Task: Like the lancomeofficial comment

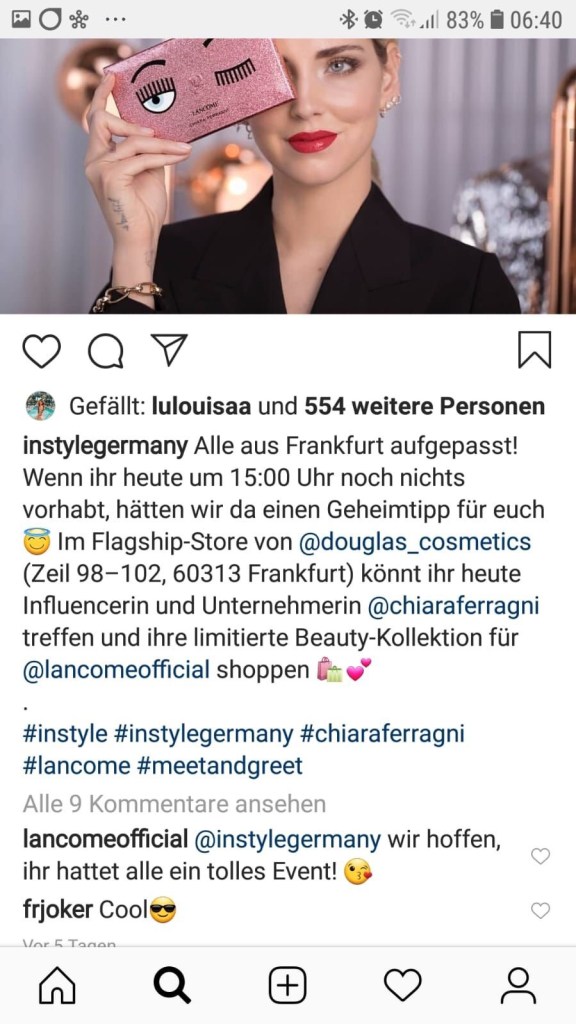Action: point(540,856)
